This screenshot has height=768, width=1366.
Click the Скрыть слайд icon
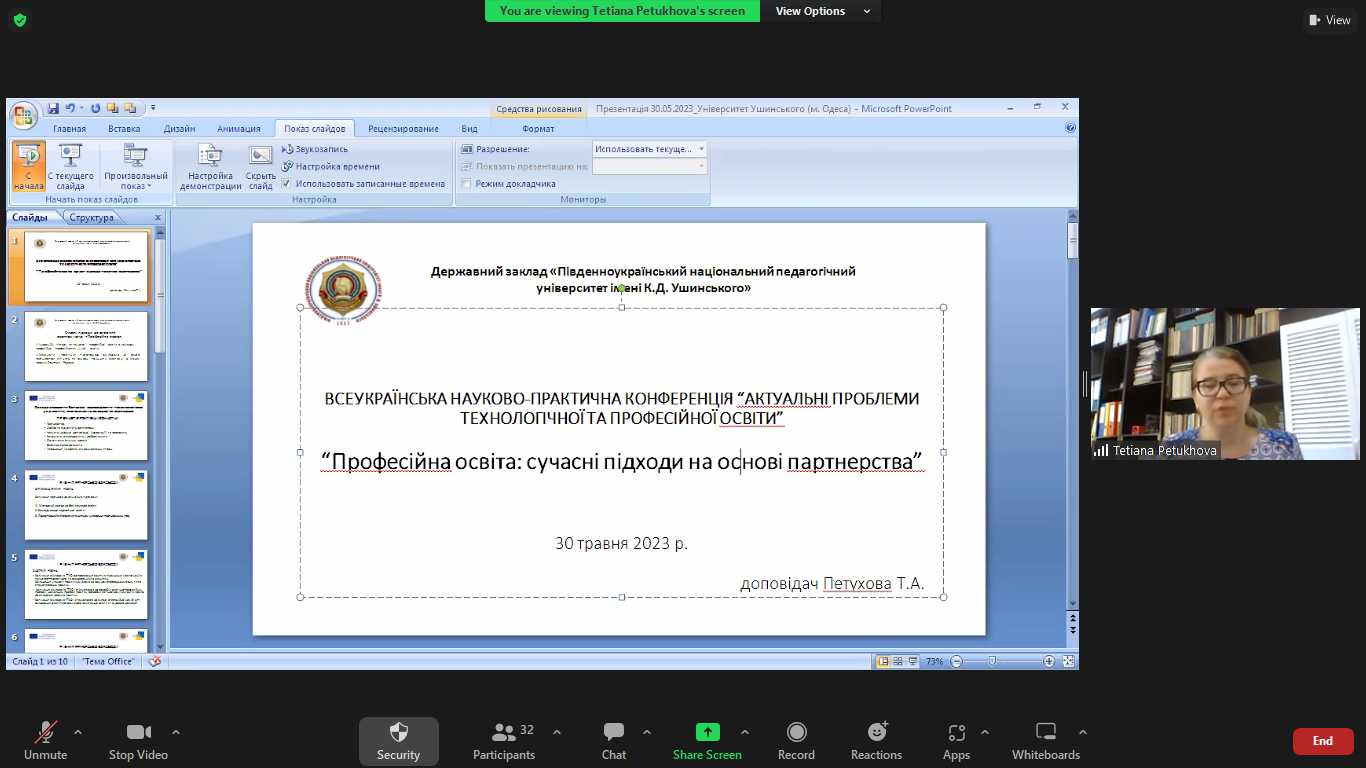click(x=260, y=166)
